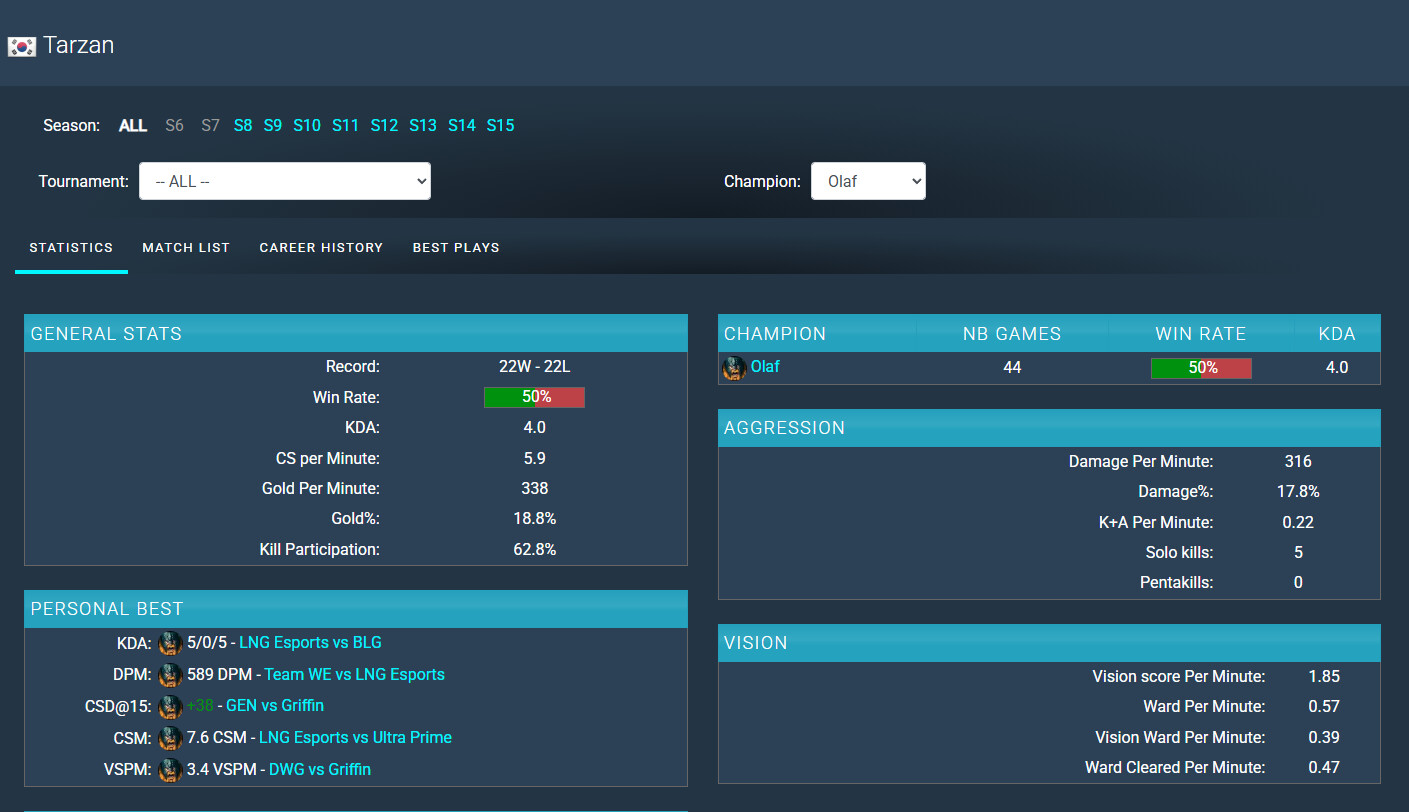Click the 5/0/5 KDA personal best score
1409x812 pixels.
(x=206, y=642)
